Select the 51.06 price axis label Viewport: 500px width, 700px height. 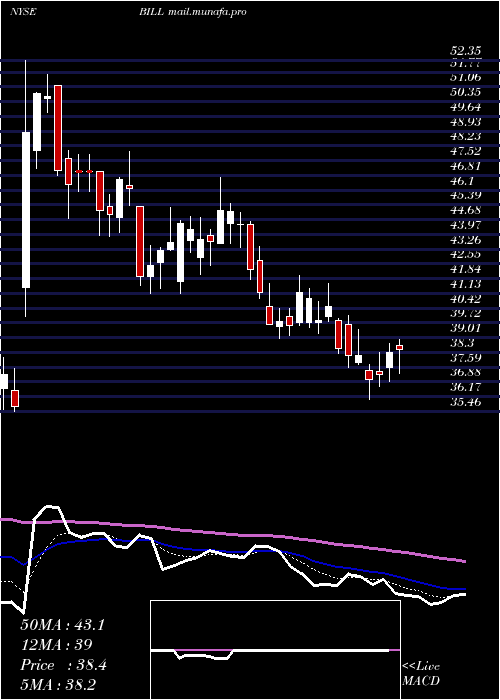(465, 77)
